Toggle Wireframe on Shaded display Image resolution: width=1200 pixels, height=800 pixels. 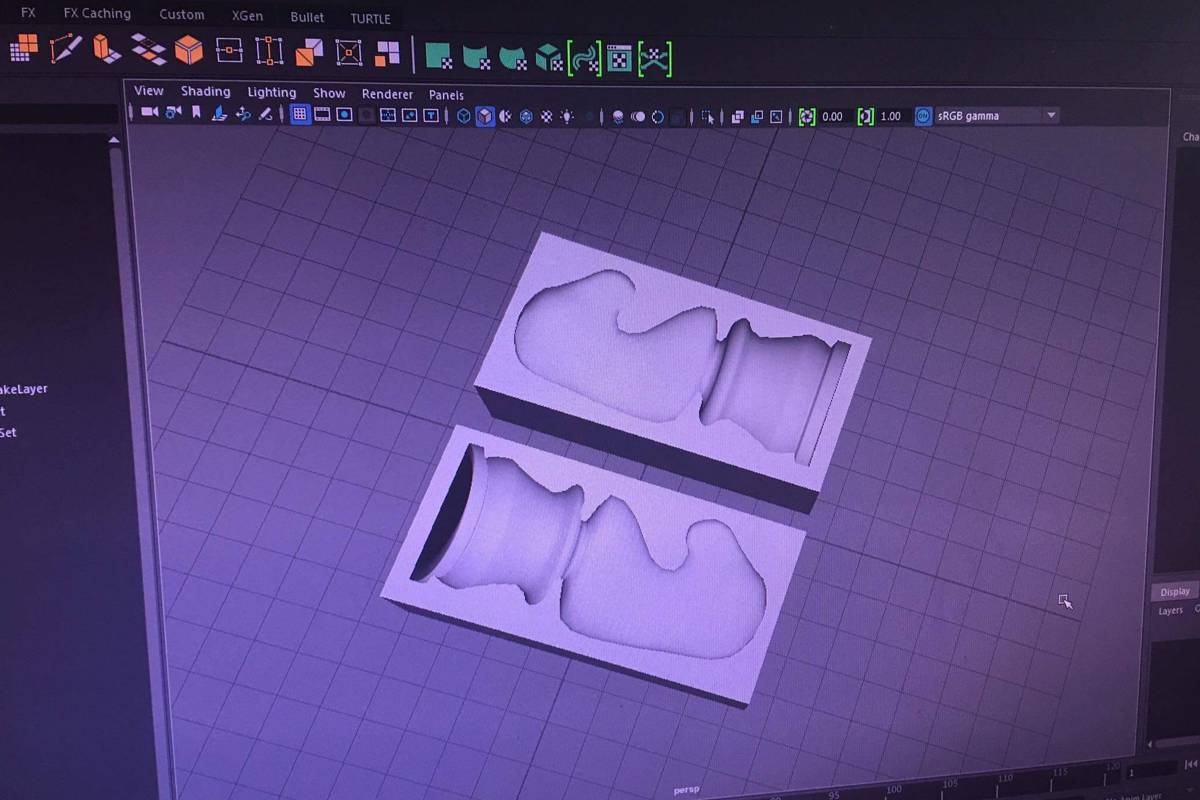click(526, 116)
